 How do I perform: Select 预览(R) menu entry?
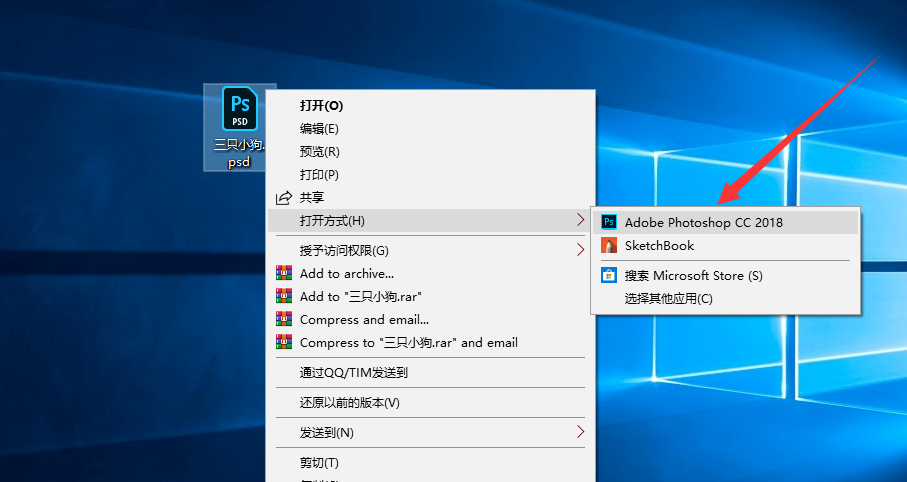pyautogui.click(x=319, y=151)
